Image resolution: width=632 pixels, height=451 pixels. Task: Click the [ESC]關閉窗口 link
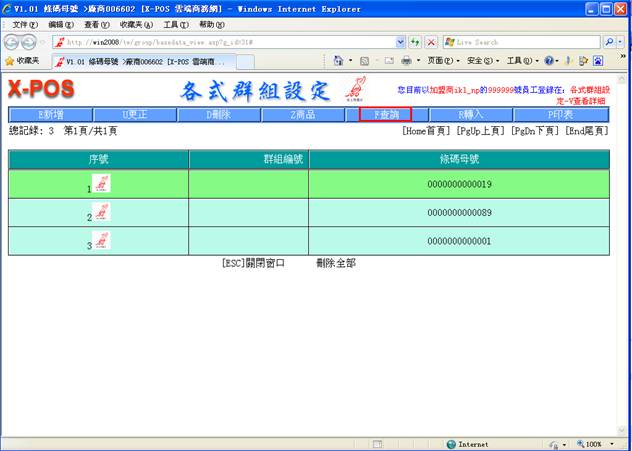pyautogui.click(x=253, y=263)
